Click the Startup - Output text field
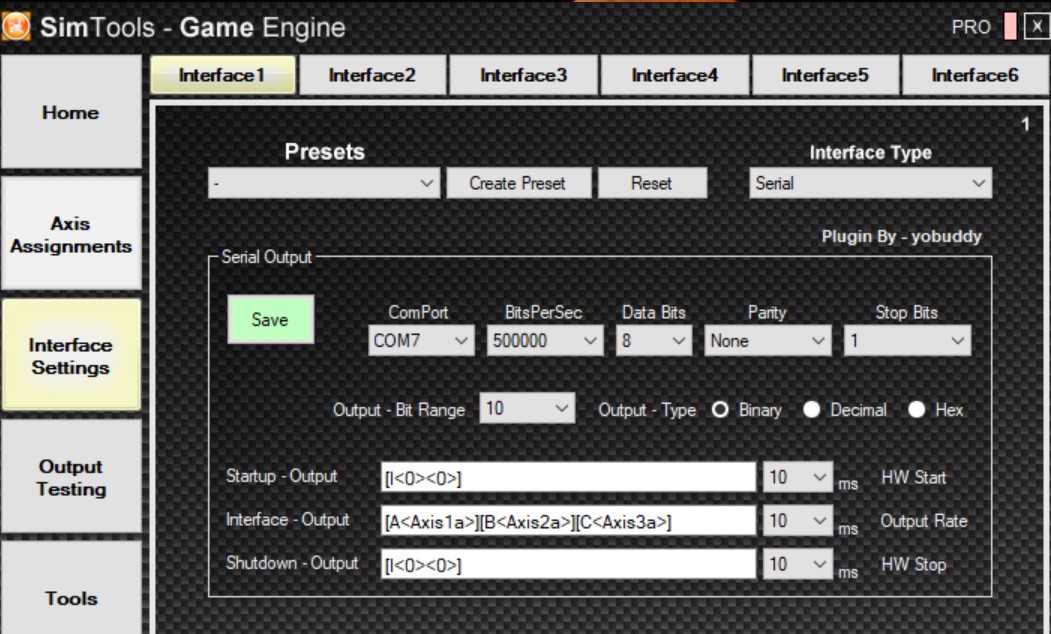The height and width of the screenshot is (634, 1051). [x=568, y=477]
